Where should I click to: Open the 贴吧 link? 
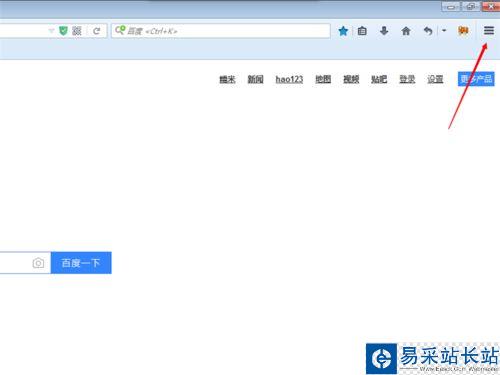[379, 79]
